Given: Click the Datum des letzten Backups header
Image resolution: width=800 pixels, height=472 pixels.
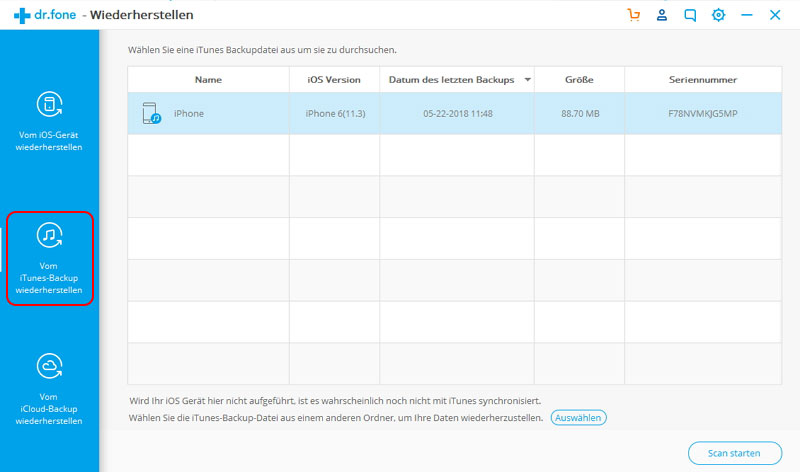Looking at the screenshot, I should [457, 80].
